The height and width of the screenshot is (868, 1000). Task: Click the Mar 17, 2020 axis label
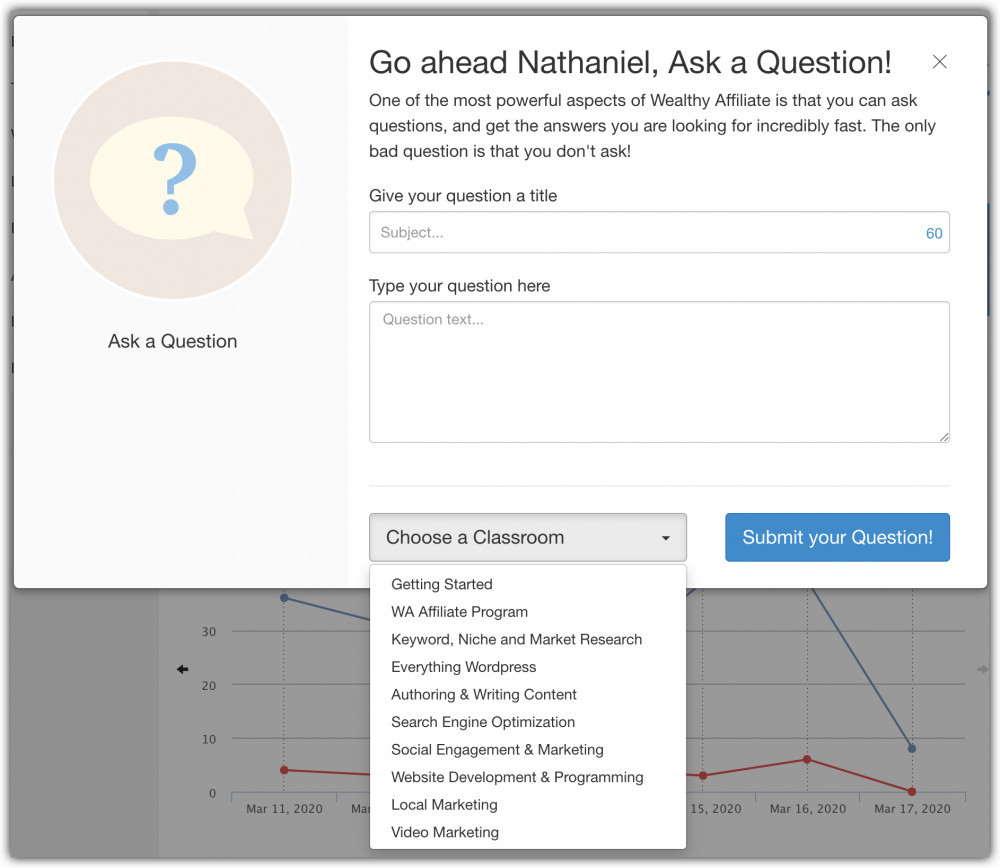click(912, 809)
